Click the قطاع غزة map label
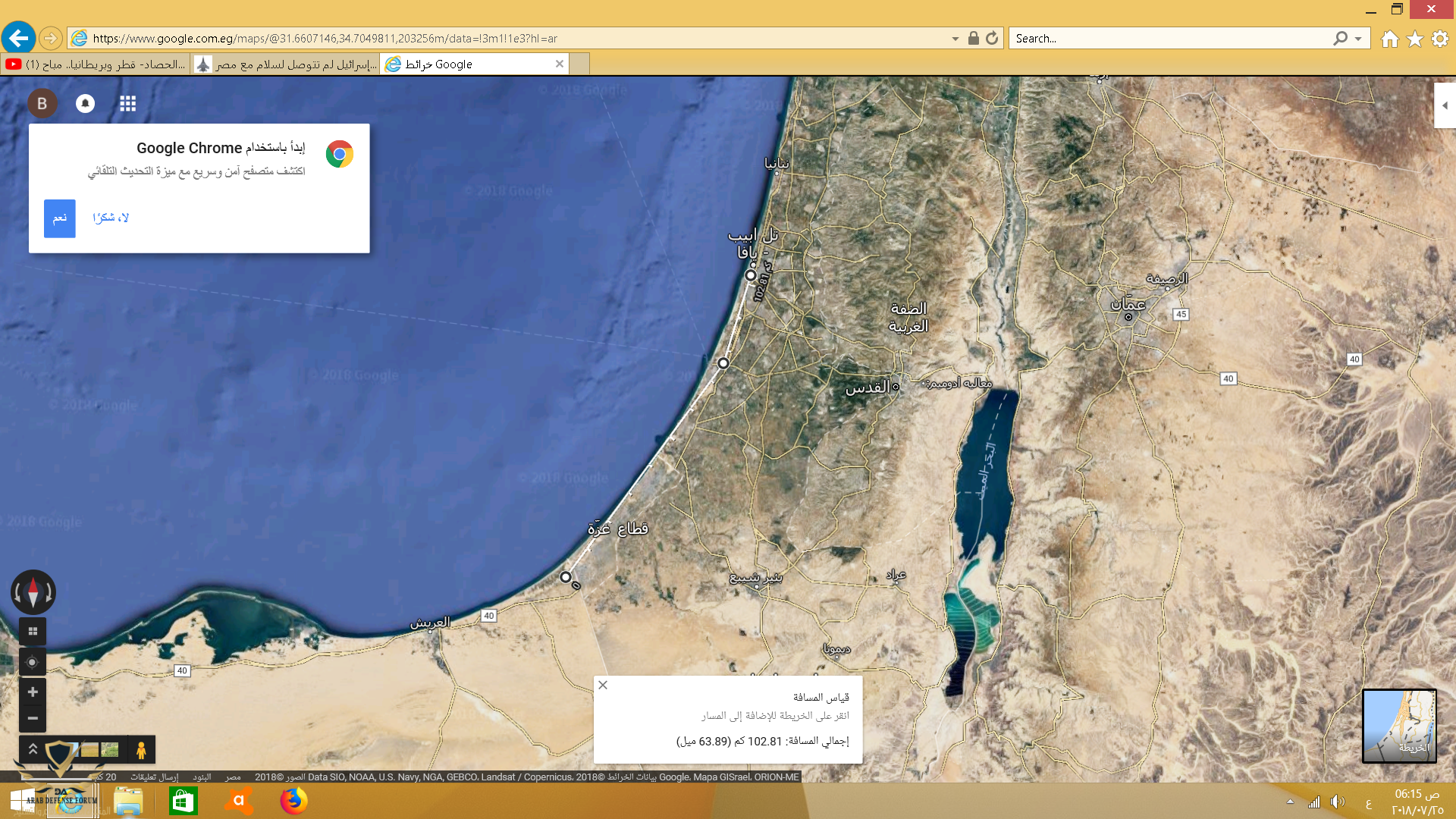 coord(618,529)
